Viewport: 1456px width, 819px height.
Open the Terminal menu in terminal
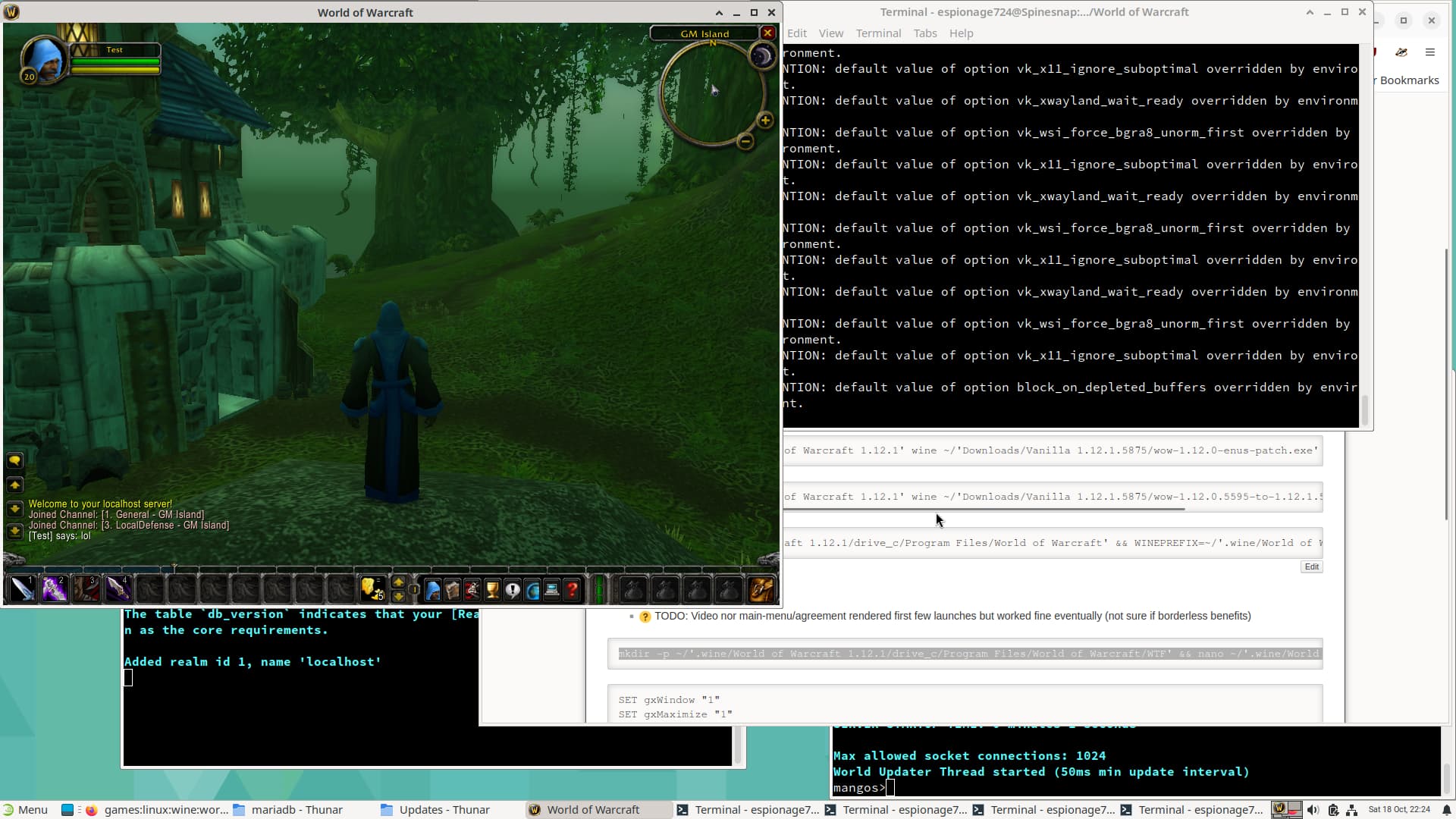[x=878, y=33]
